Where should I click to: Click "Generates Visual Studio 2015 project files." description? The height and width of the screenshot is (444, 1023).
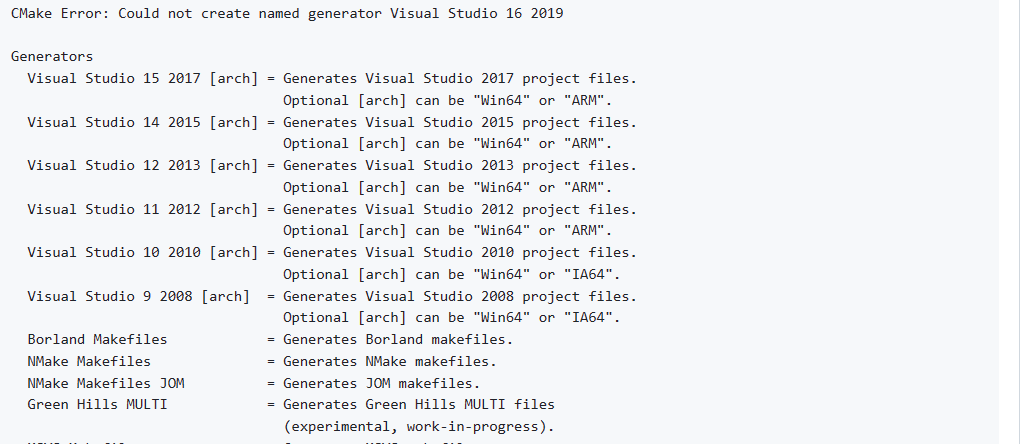[460, 122]
